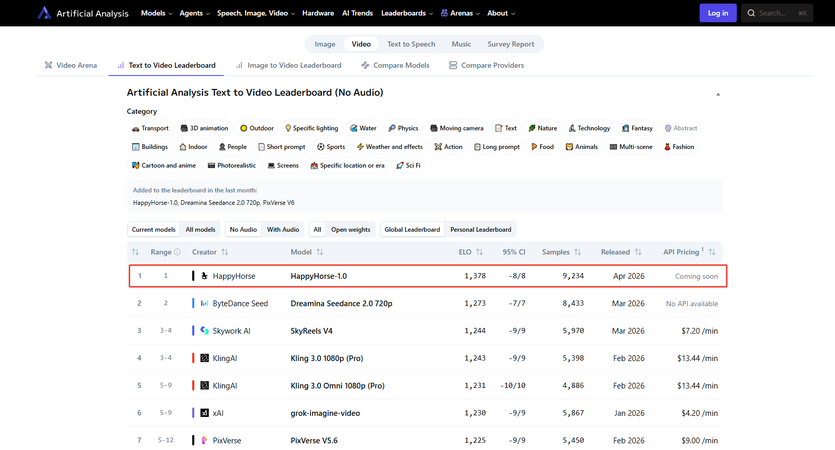Select the Specific lighting category chip

(x=312, y=128)
